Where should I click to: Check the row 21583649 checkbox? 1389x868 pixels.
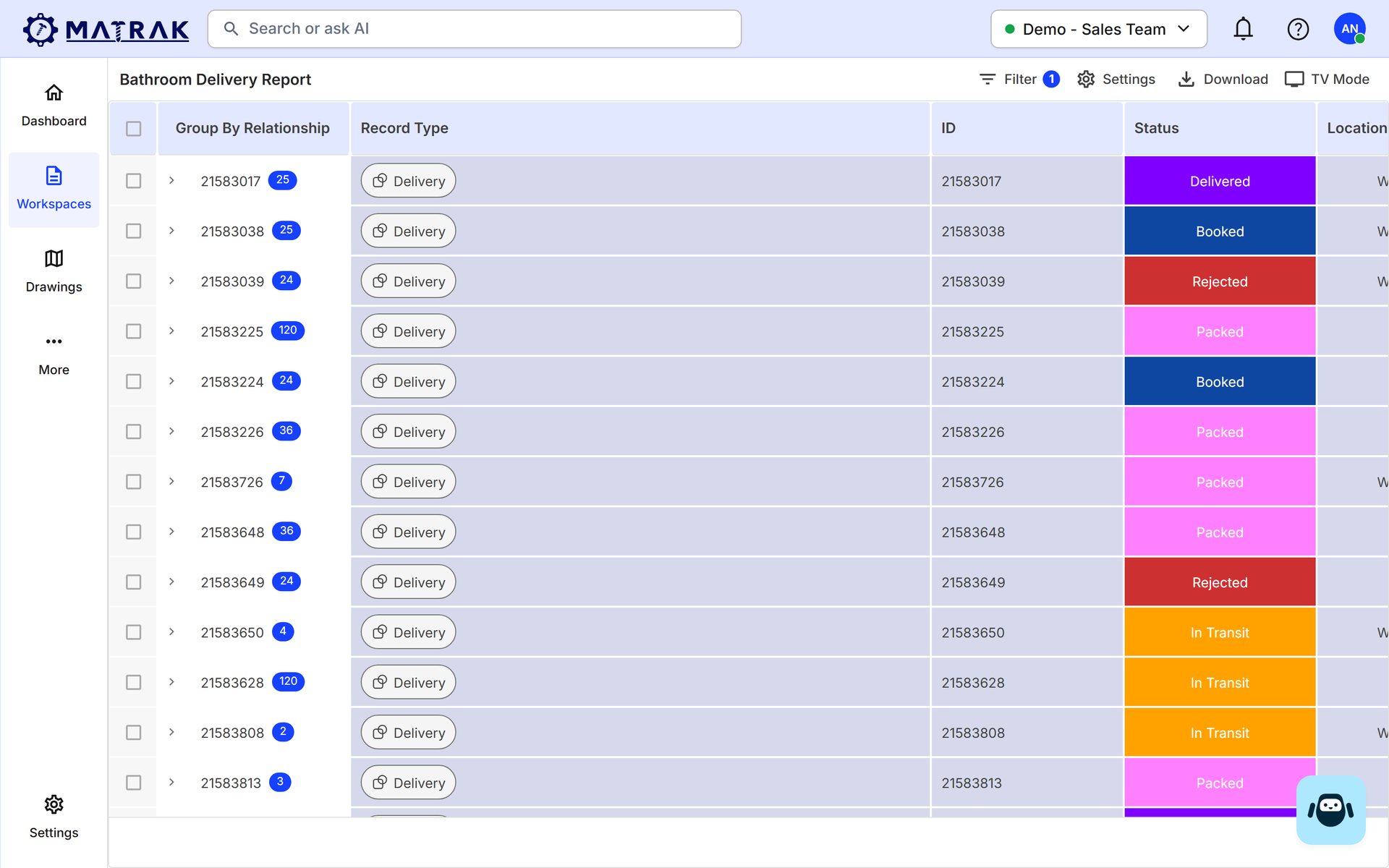(133, 582)
